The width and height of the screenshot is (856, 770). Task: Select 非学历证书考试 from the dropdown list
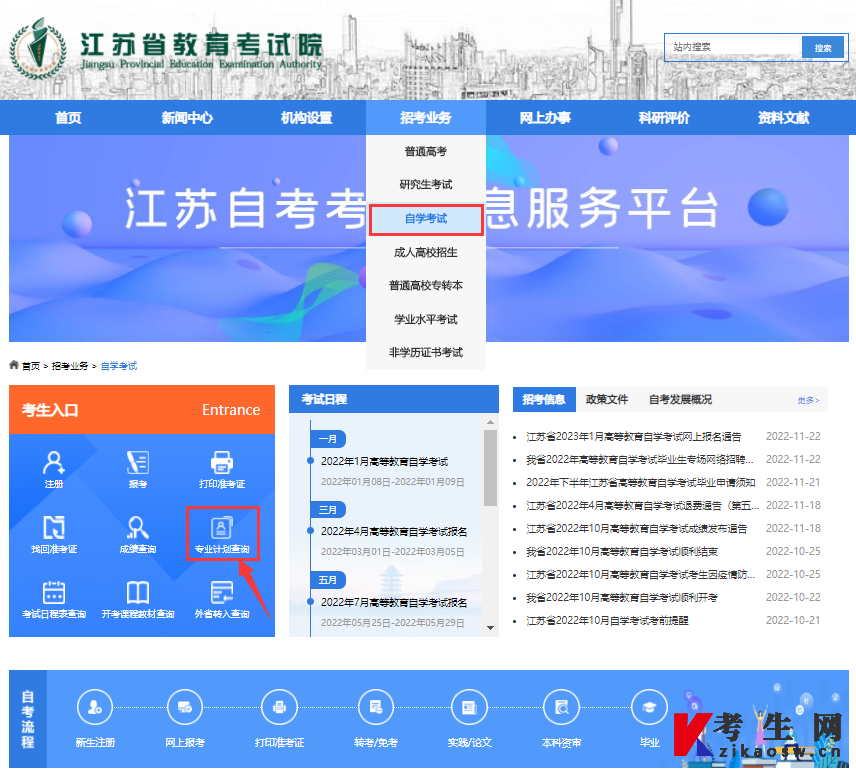(x=426, y=352)
